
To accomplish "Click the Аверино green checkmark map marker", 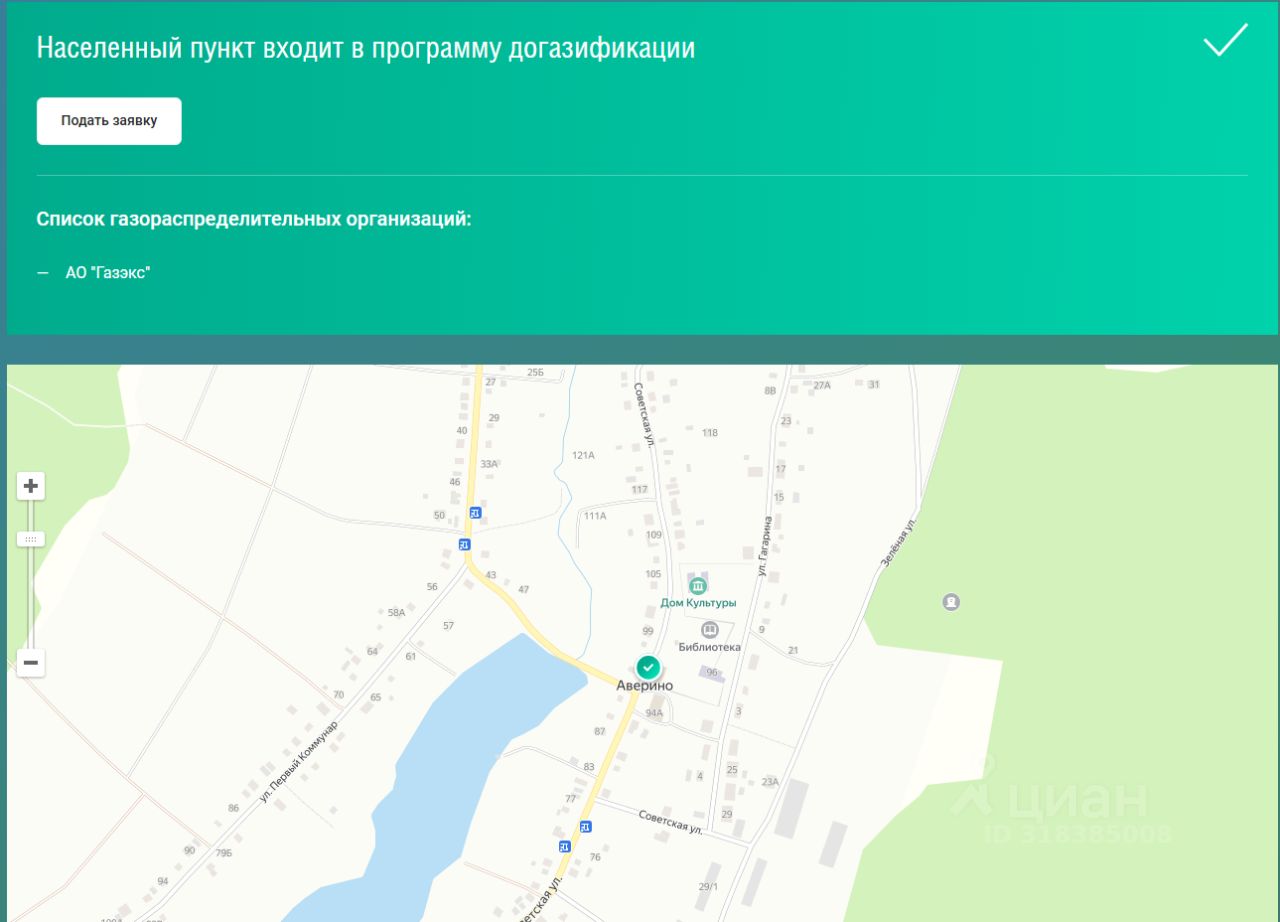I will [x=648, y=666].
